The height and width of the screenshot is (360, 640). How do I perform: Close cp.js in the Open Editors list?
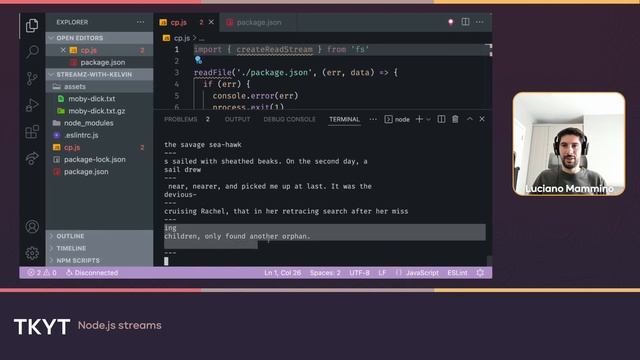click(x=63, y=50)
